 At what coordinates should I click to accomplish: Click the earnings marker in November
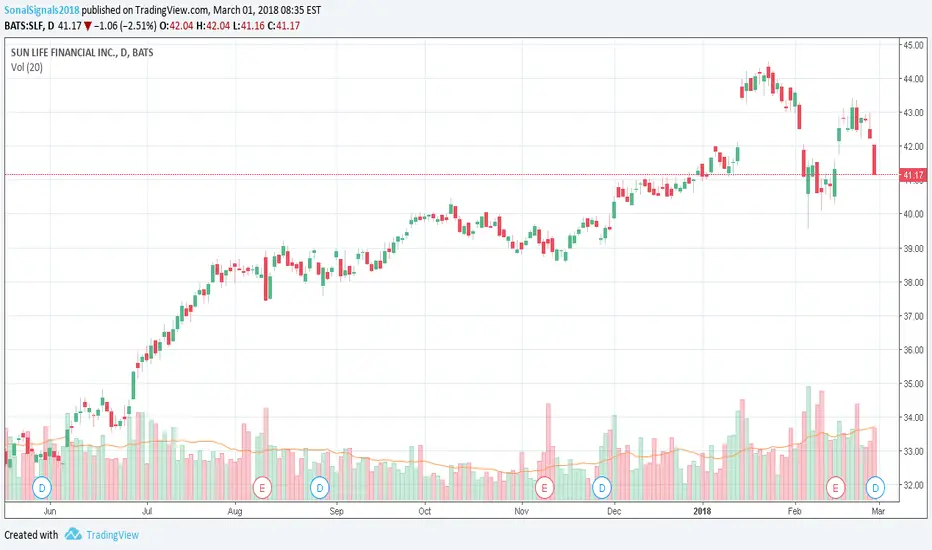544,488
